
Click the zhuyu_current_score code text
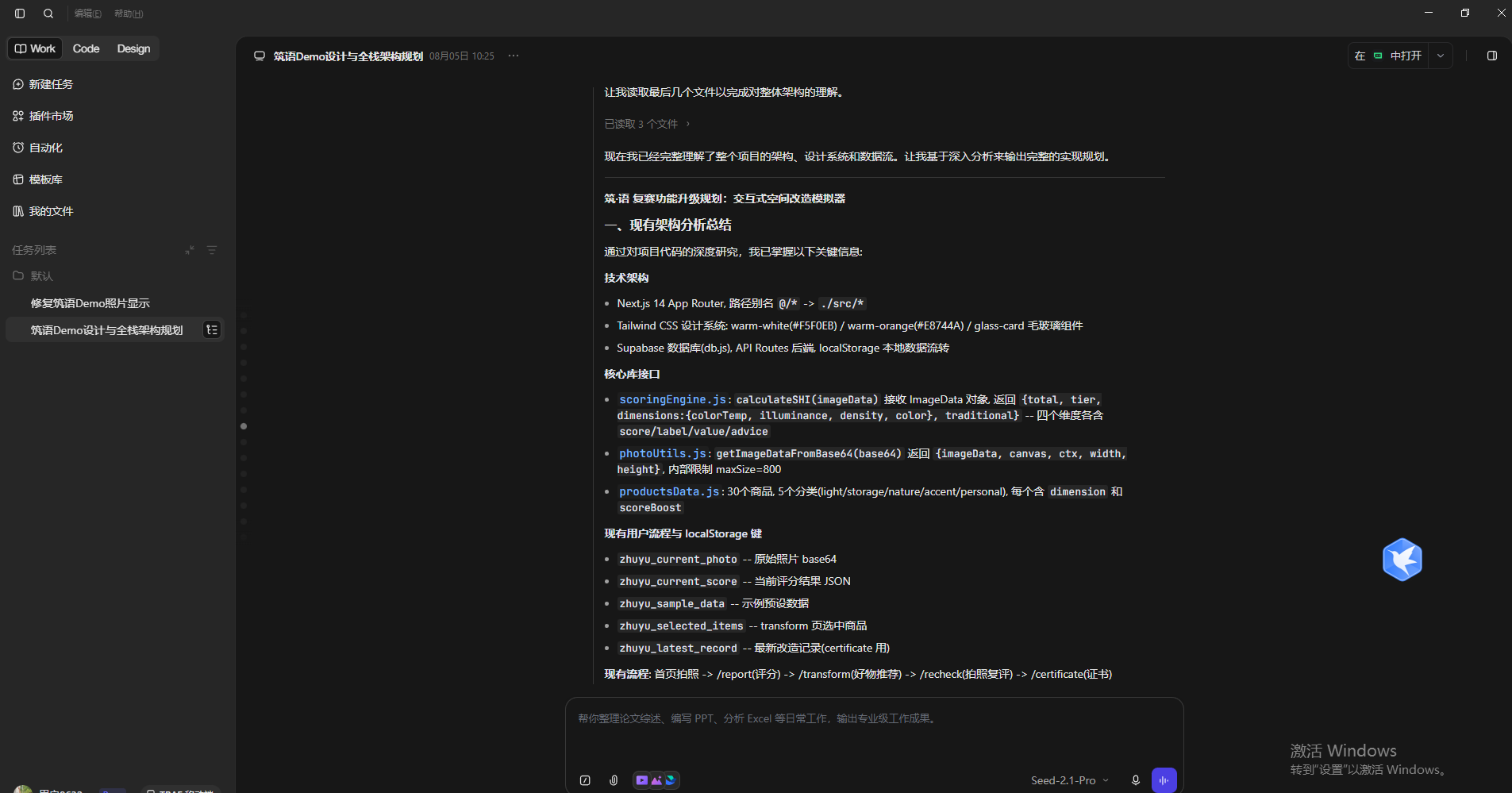tap(679, 582)
